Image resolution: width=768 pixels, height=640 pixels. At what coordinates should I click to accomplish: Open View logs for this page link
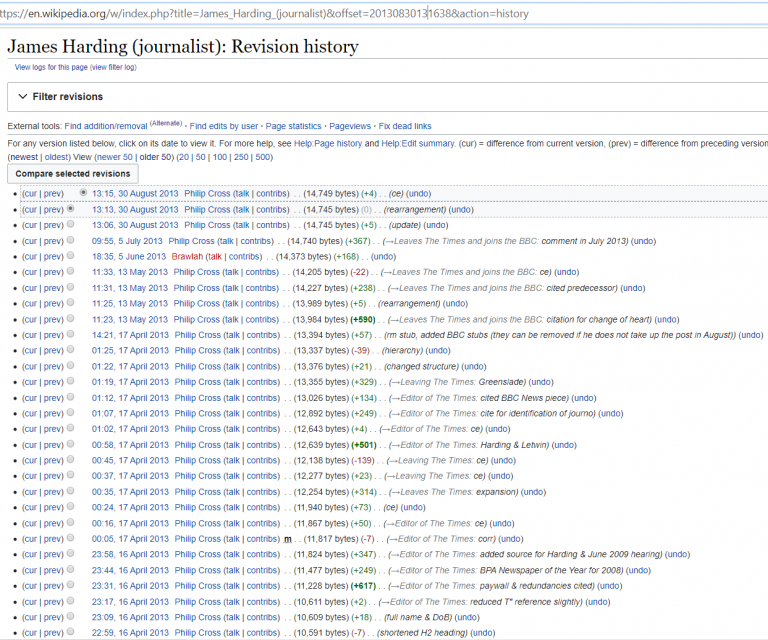pos(51,67)
